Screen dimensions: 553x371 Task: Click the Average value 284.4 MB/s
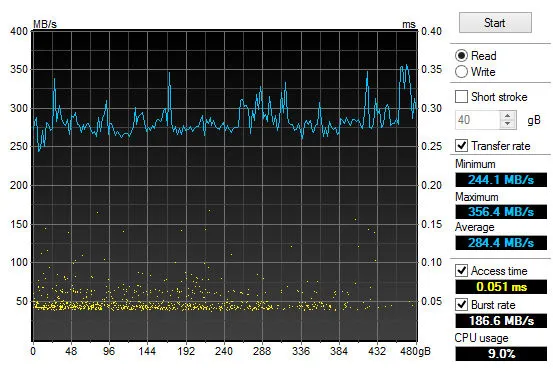[501, 243]
